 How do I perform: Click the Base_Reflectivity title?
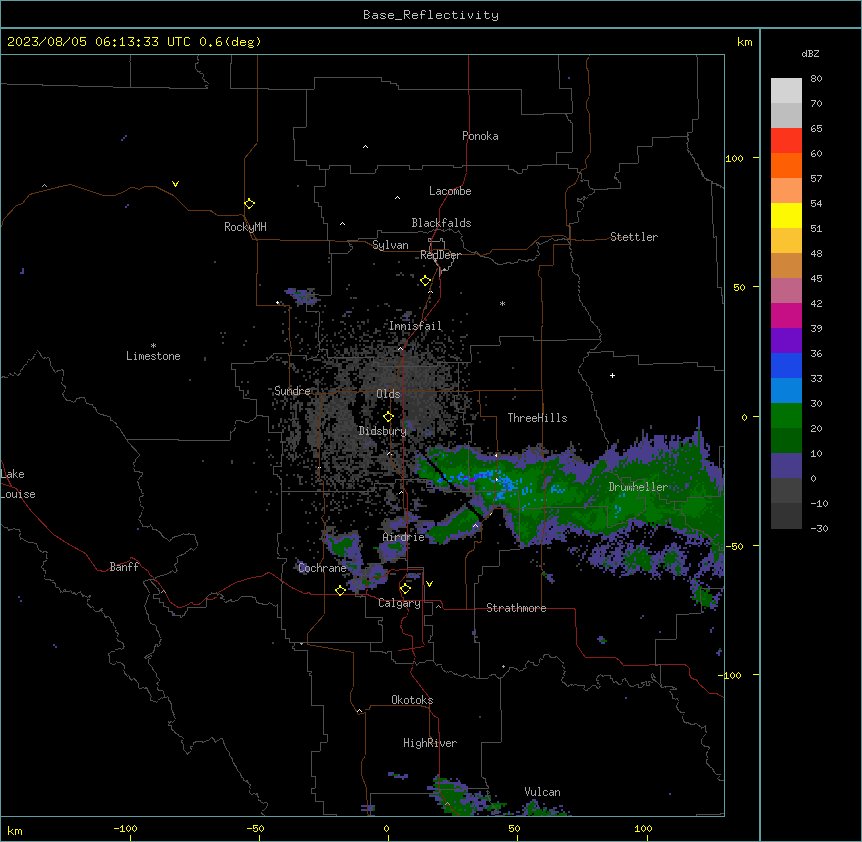point(431,15)
